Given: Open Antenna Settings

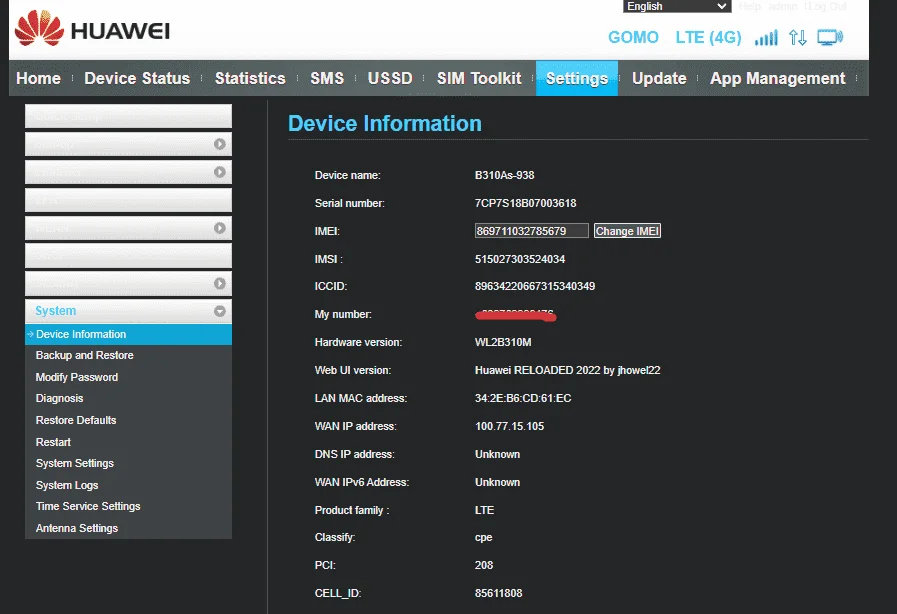Looking at the screenshot, I should click(x=77, y=528).
